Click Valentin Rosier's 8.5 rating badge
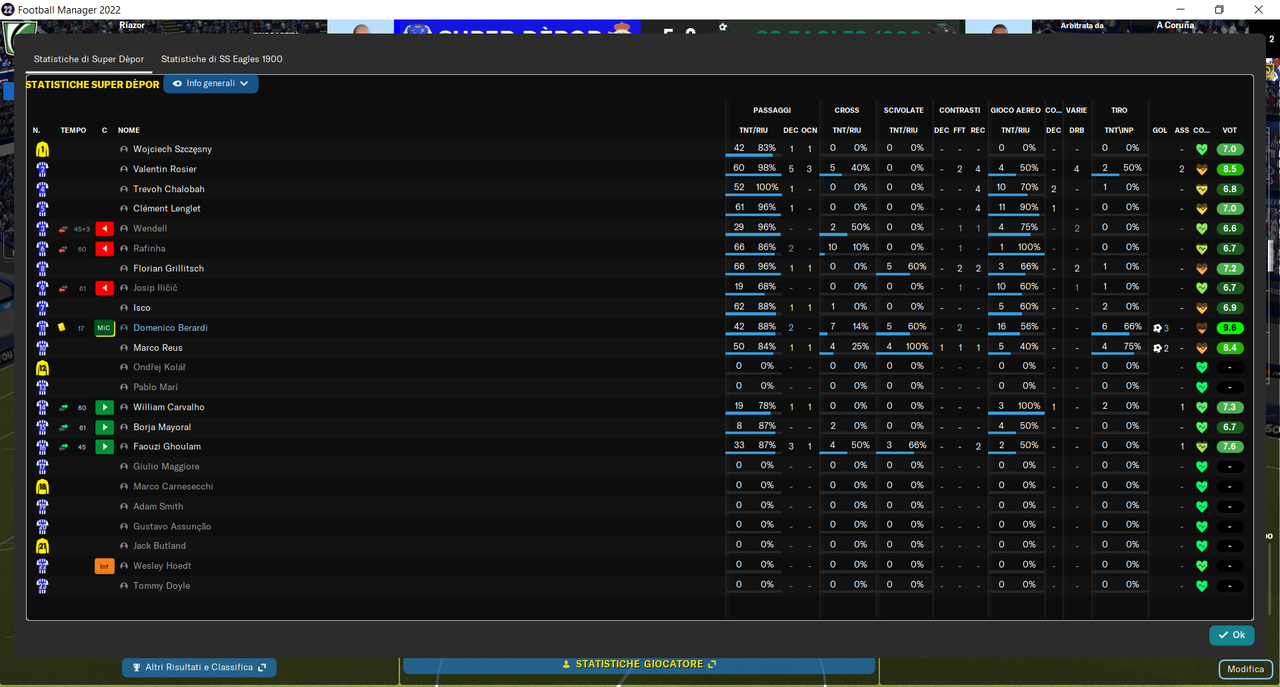 (1230, 169)
